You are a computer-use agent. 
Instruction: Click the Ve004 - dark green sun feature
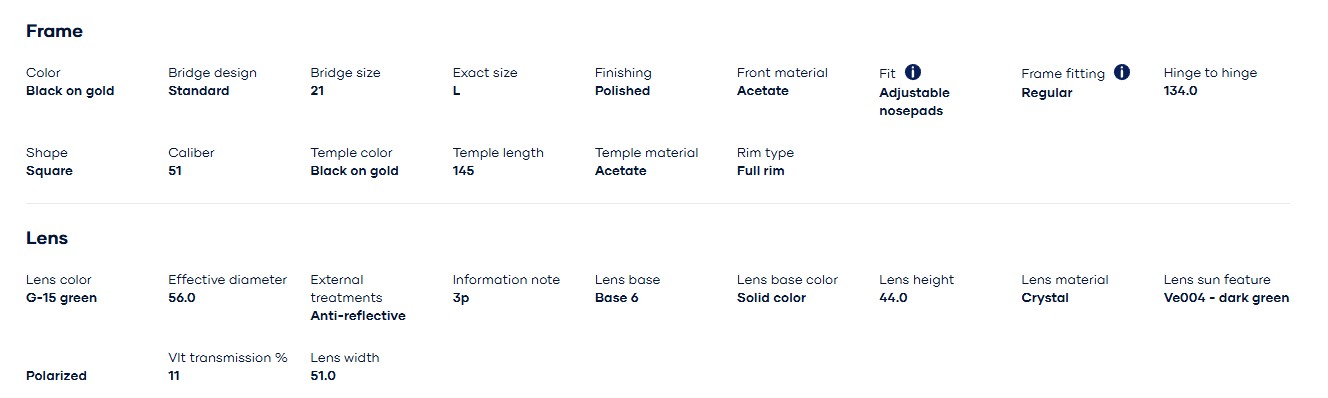[x=1226, y=298]
